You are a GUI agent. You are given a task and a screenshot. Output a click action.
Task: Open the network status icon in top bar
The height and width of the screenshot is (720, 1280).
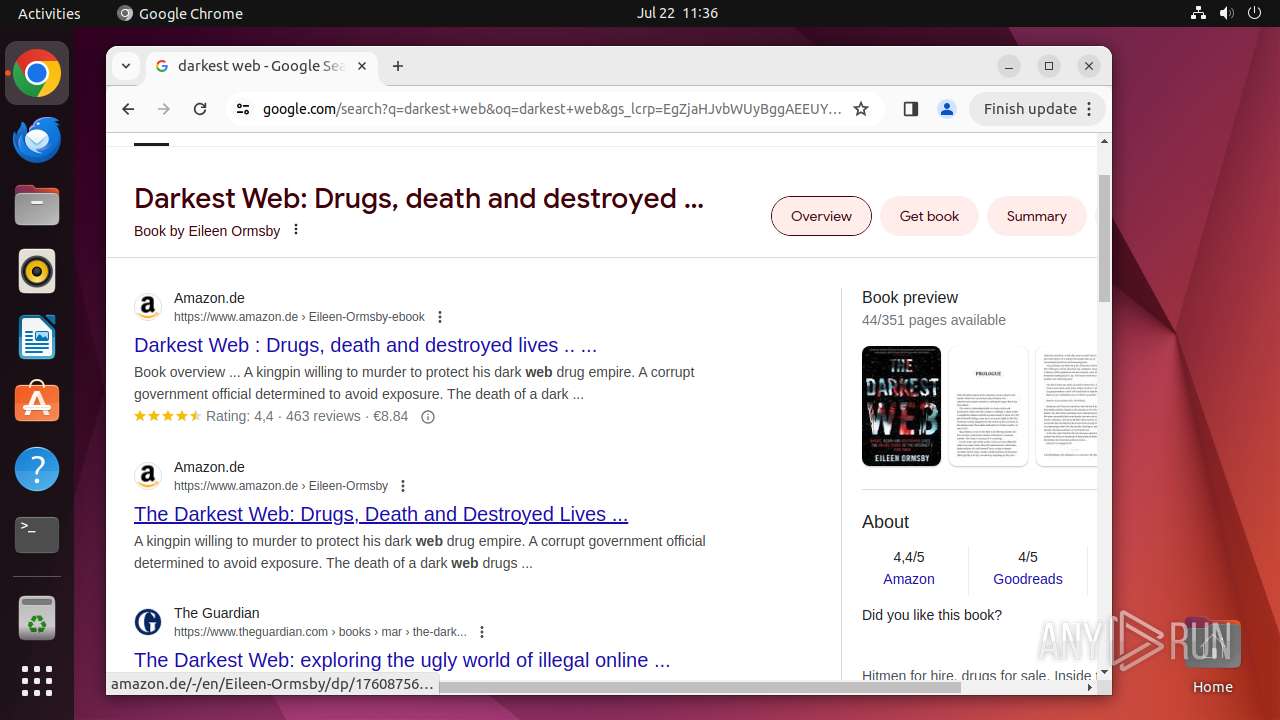point(1199,13)
